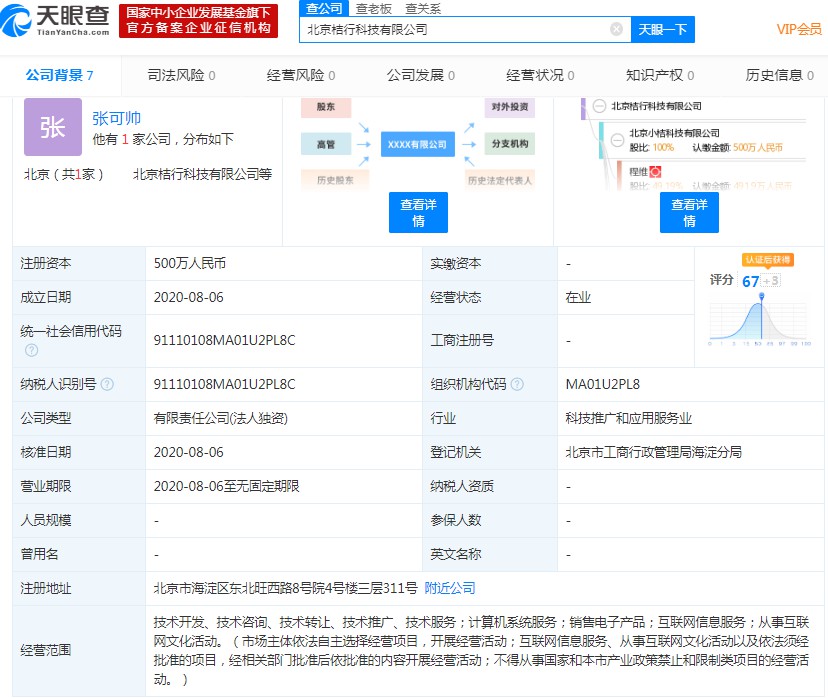Click the registered address text
The width and height of the screenshot is (828, 698).
(x=286, y=588)
